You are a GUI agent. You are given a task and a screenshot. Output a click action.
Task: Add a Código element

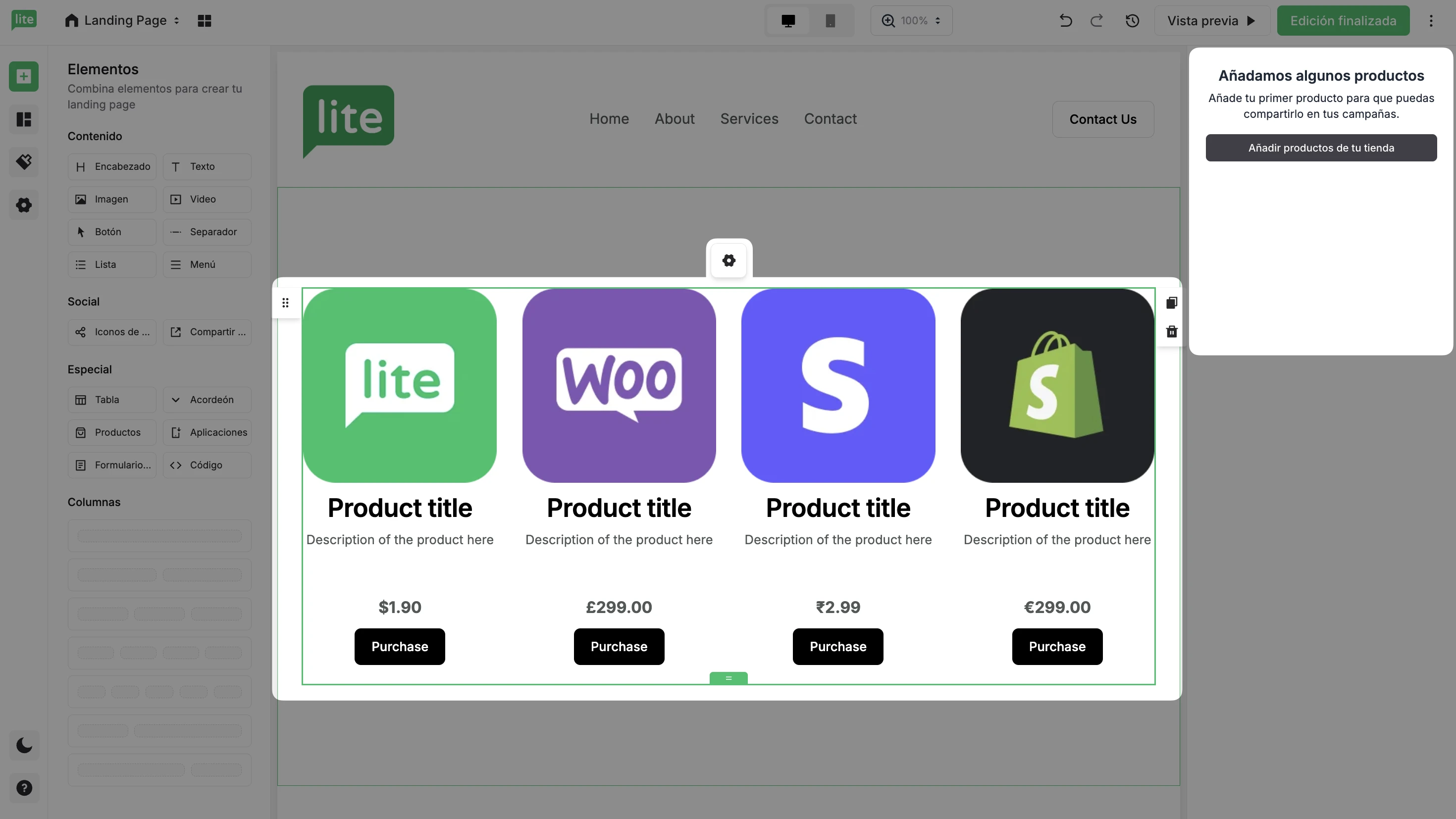coord(207,465)
